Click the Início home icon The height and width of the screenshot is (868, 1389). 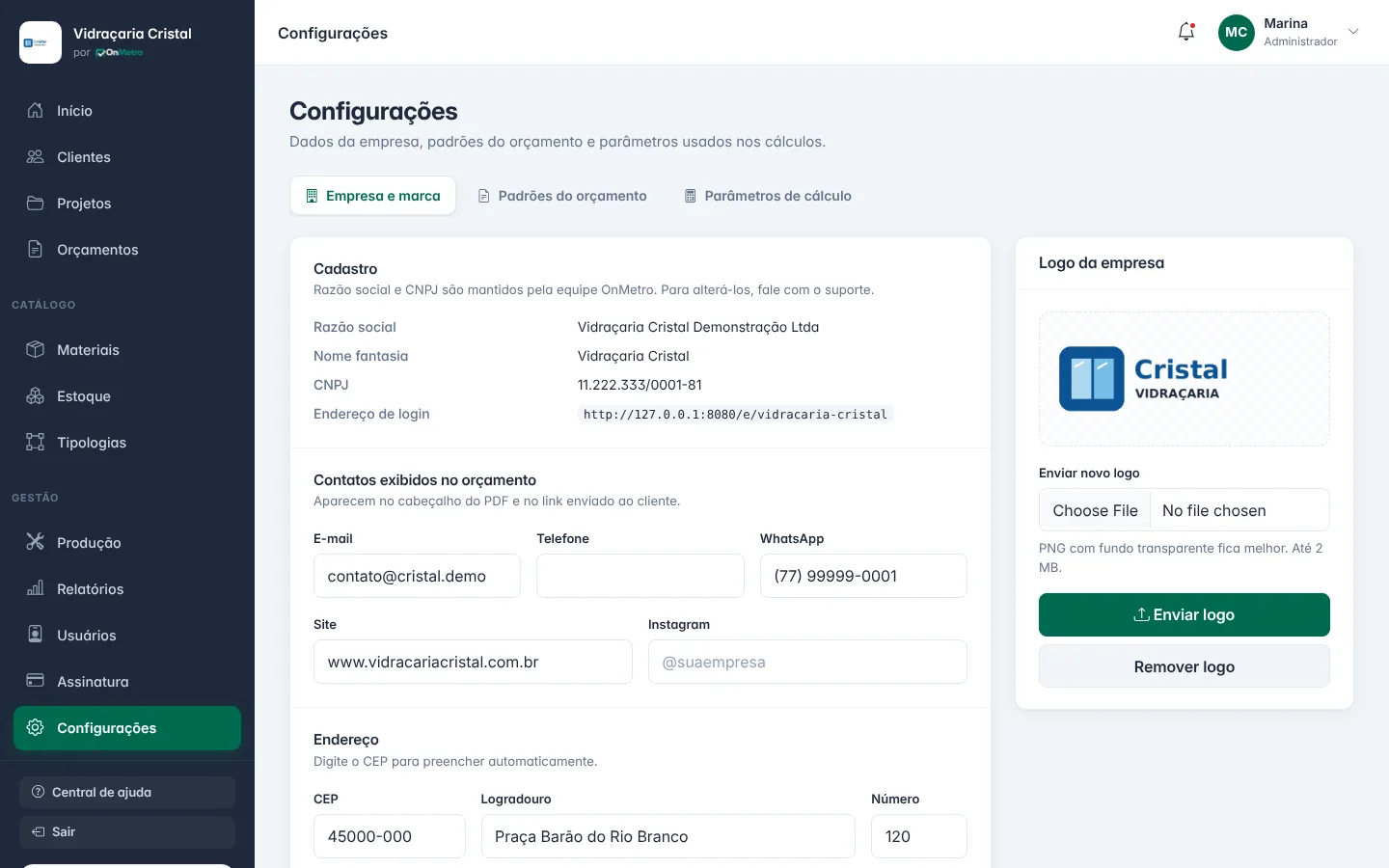click(36, 110)
